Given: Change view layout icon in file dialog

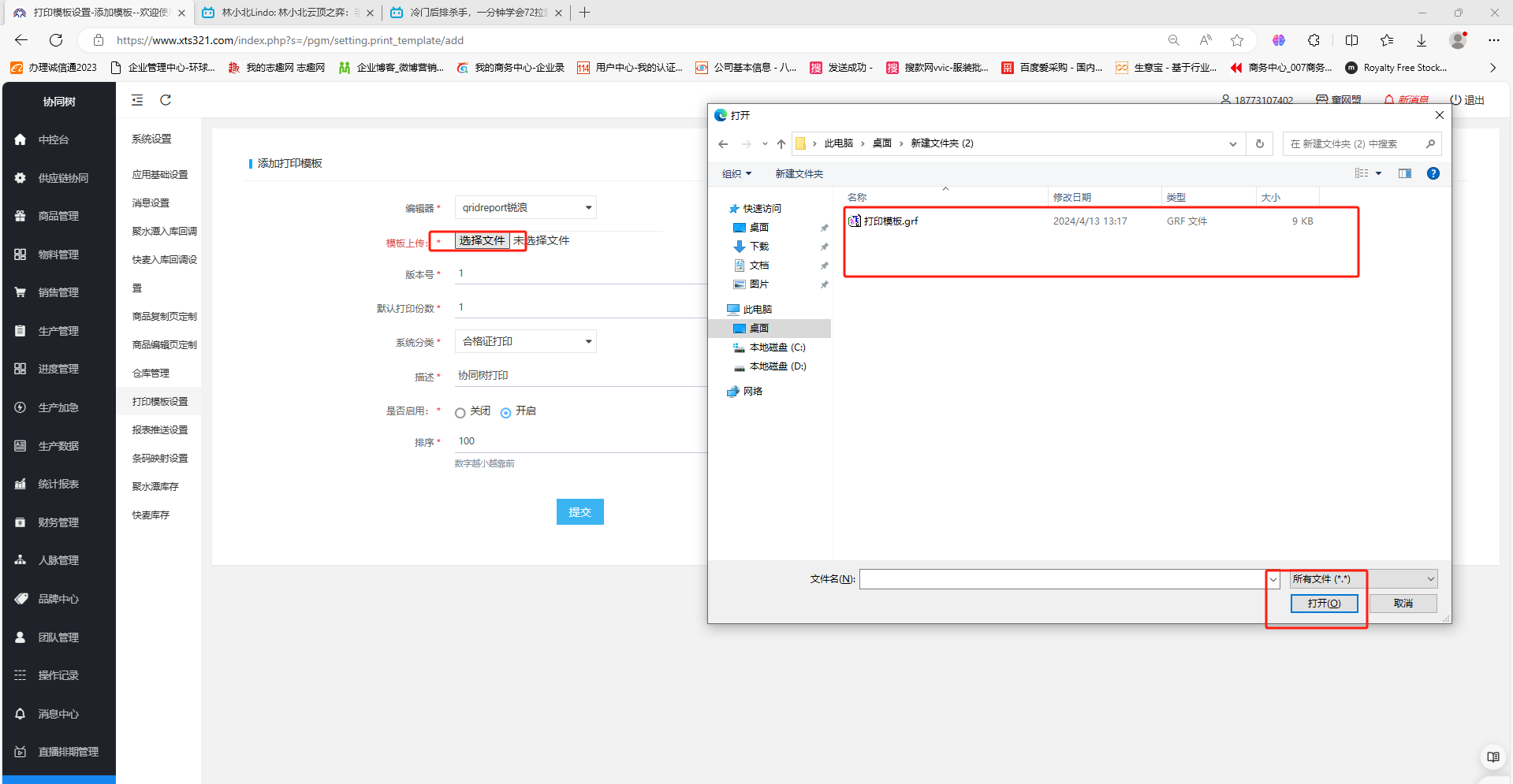Looking at the screenshot, I should (1362, 173).
